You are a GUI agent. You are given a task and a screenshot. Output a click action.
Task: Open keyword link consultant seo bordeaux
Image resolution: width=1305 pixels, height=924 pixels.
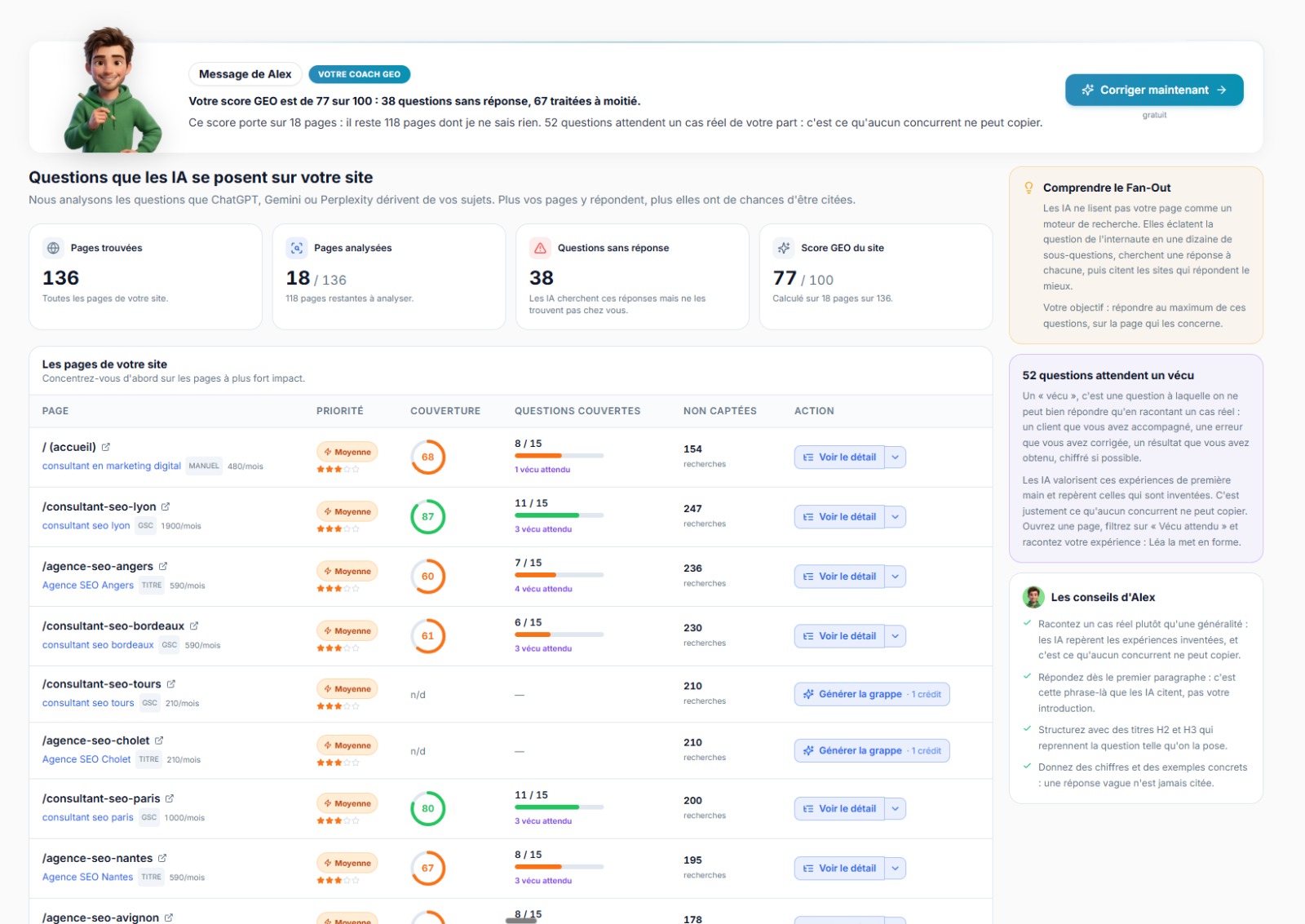pos(98,644)
